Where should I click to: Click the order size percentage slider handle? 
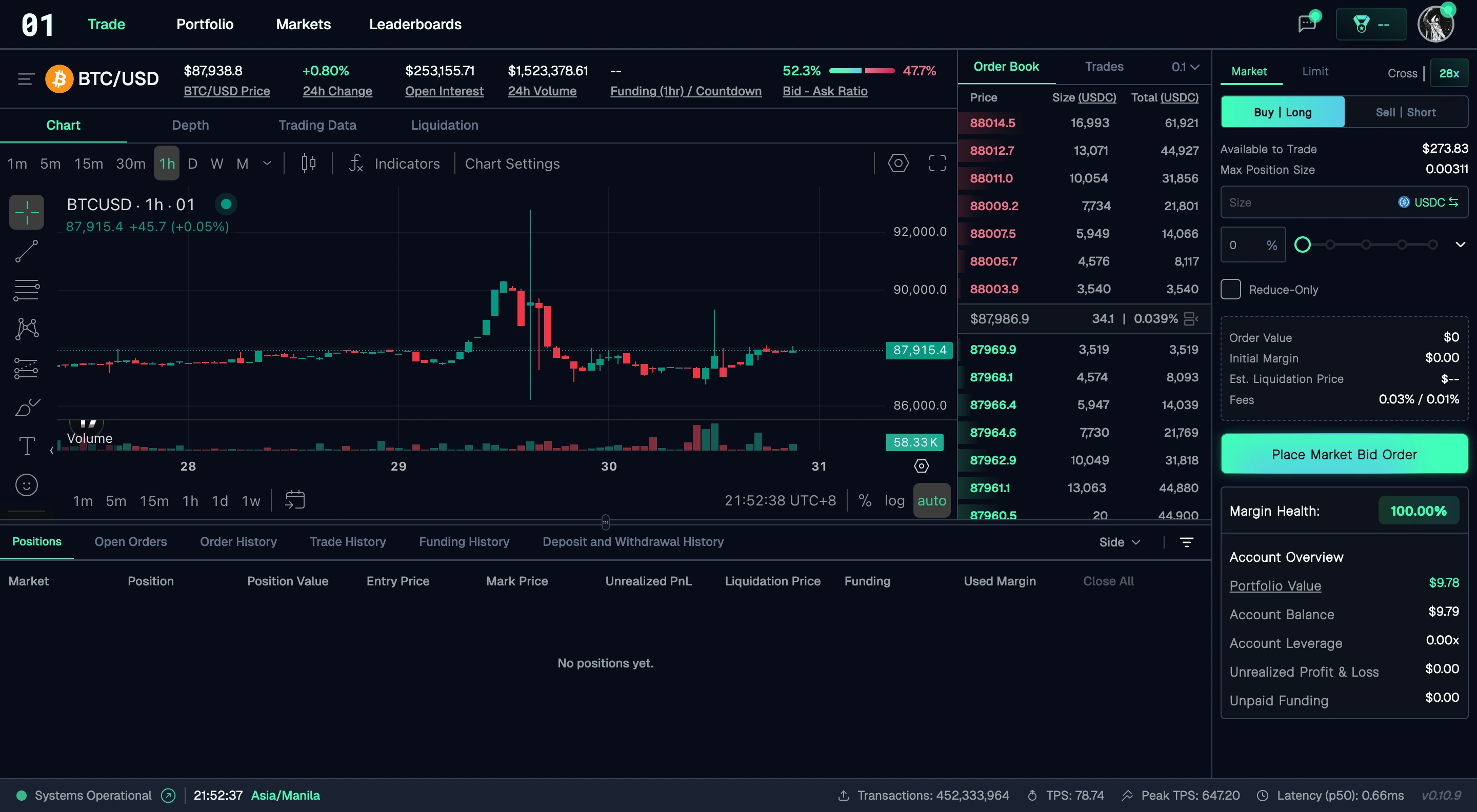tap(1302, 245)
